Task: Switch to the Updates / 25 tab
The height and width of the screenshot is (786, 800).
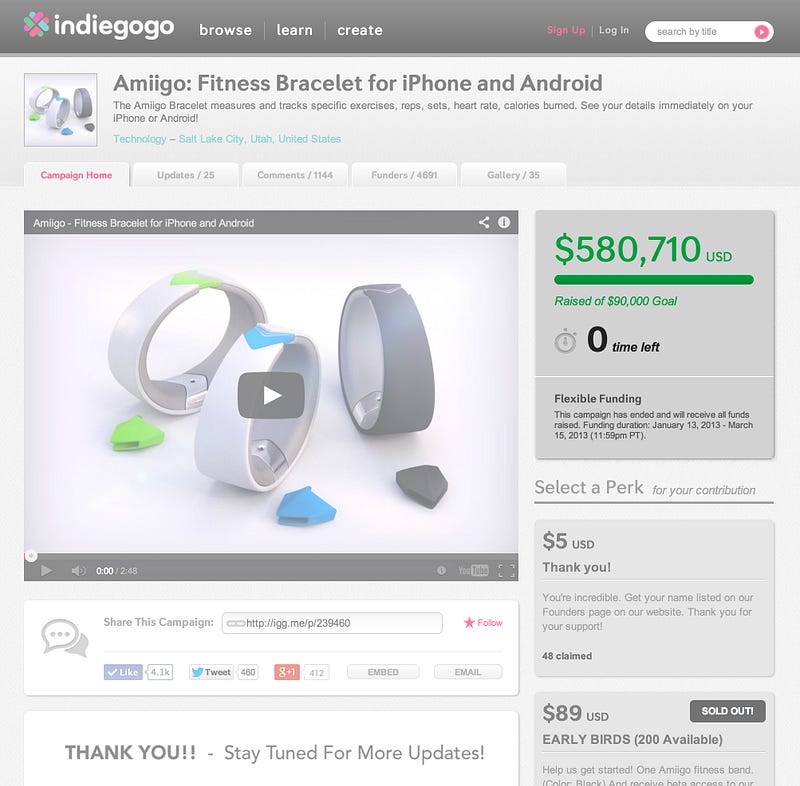Action: pos(186,175)
